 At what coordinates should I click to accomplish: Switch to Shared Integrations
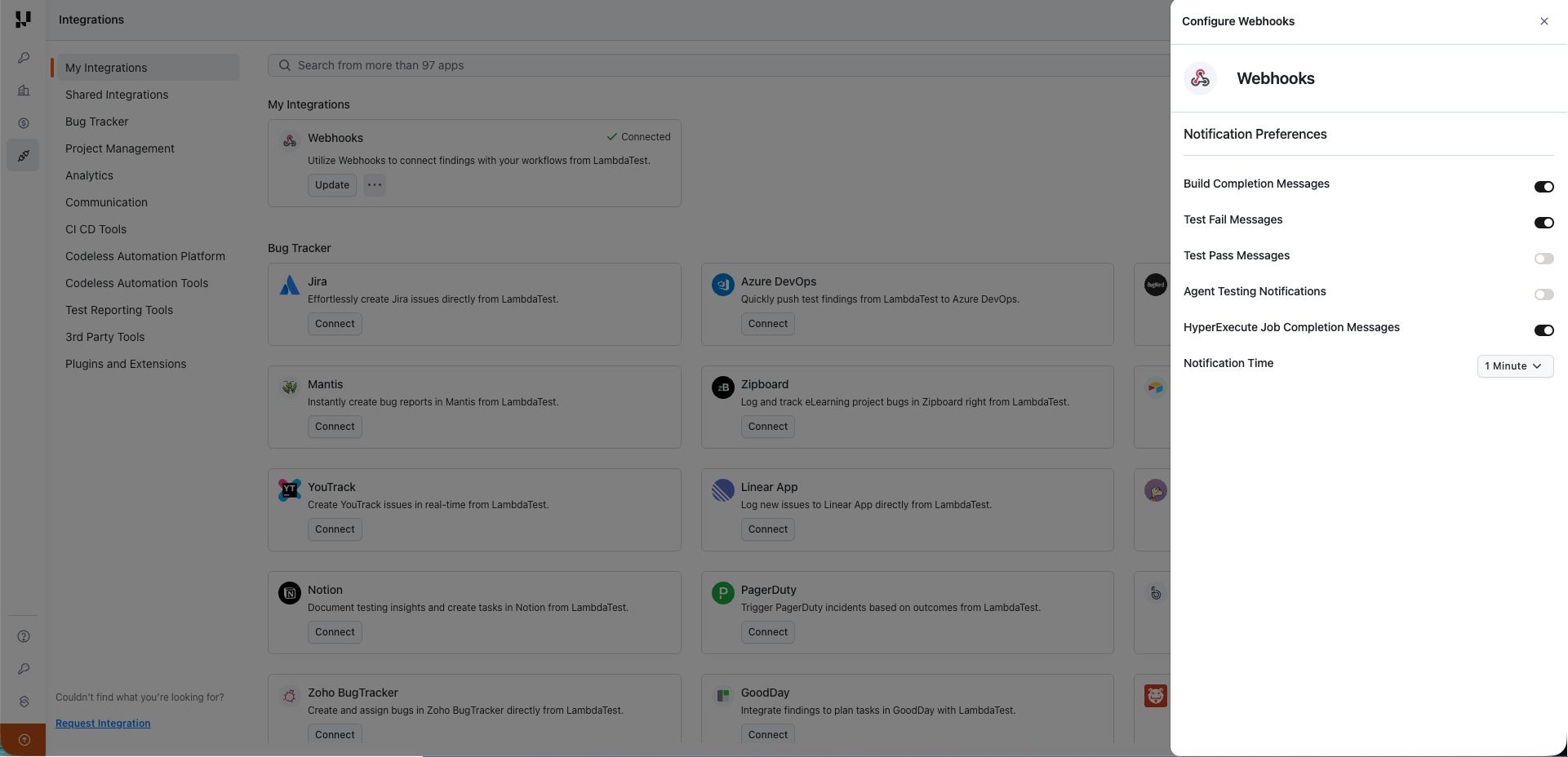click(117, 94)
